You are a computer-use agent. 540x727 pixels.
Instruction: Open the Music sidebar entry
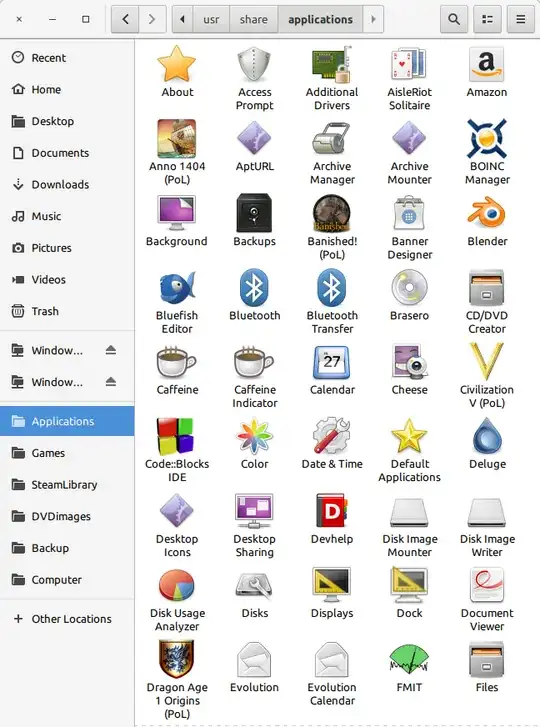coord(67,216)
